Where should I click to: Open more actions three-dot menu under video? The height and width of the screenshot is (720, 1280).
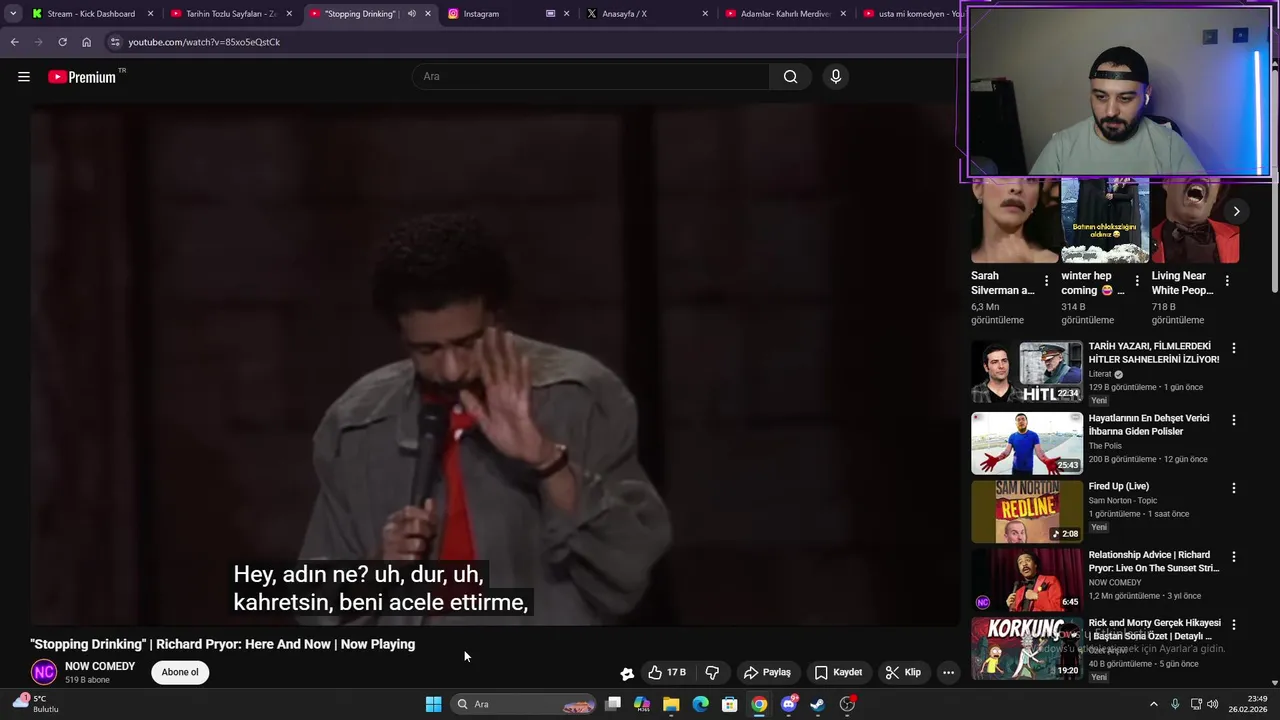click(x=948, y=672)
